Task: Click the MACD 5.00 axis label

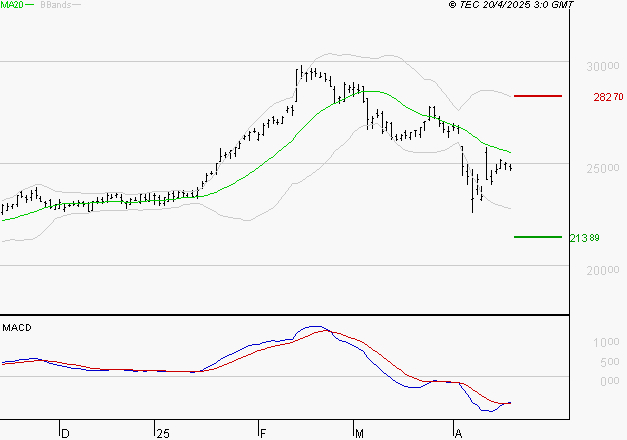Action: (x=609, y=362)
